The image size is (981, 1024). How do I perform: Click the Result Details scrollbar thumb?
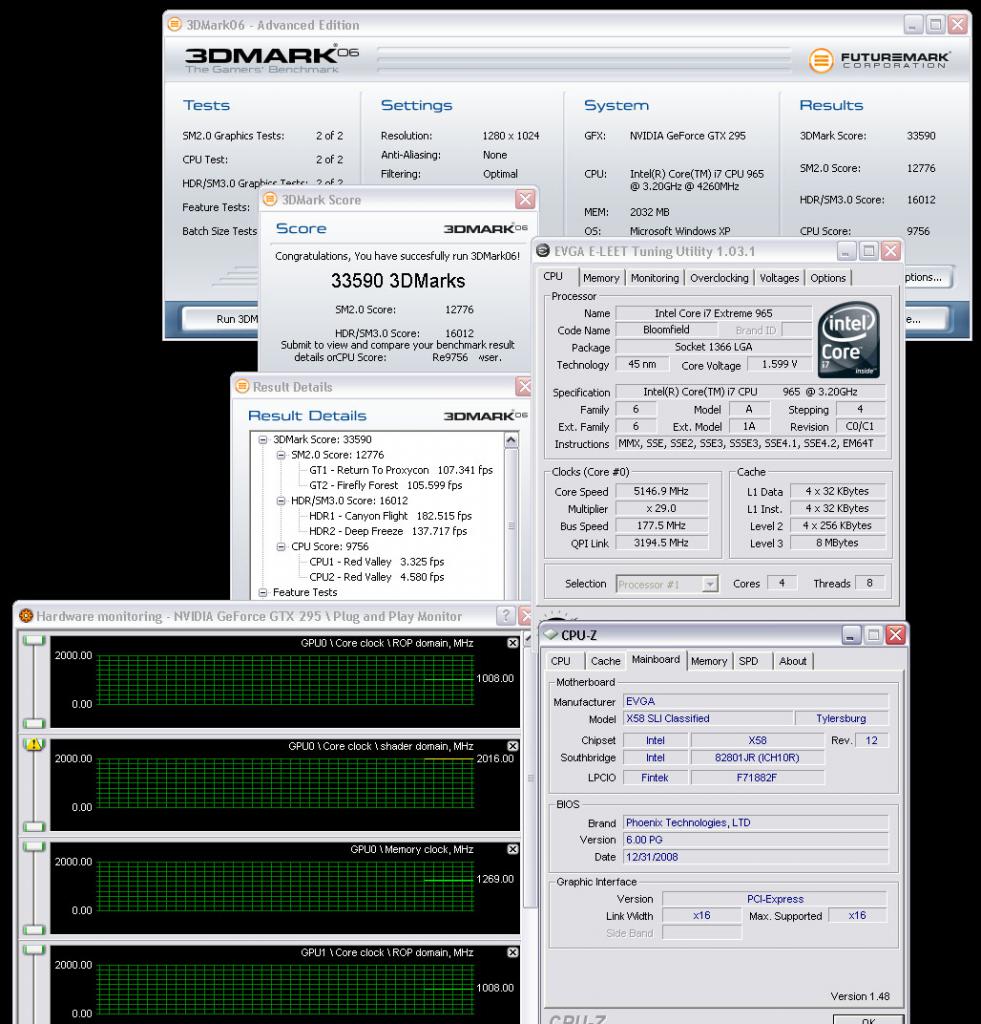tap(511, 526)
